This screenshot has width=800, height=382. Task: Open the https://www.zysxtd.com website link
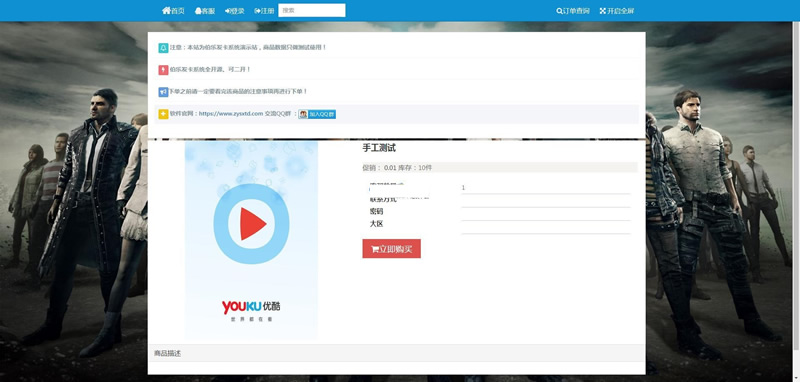231,114
